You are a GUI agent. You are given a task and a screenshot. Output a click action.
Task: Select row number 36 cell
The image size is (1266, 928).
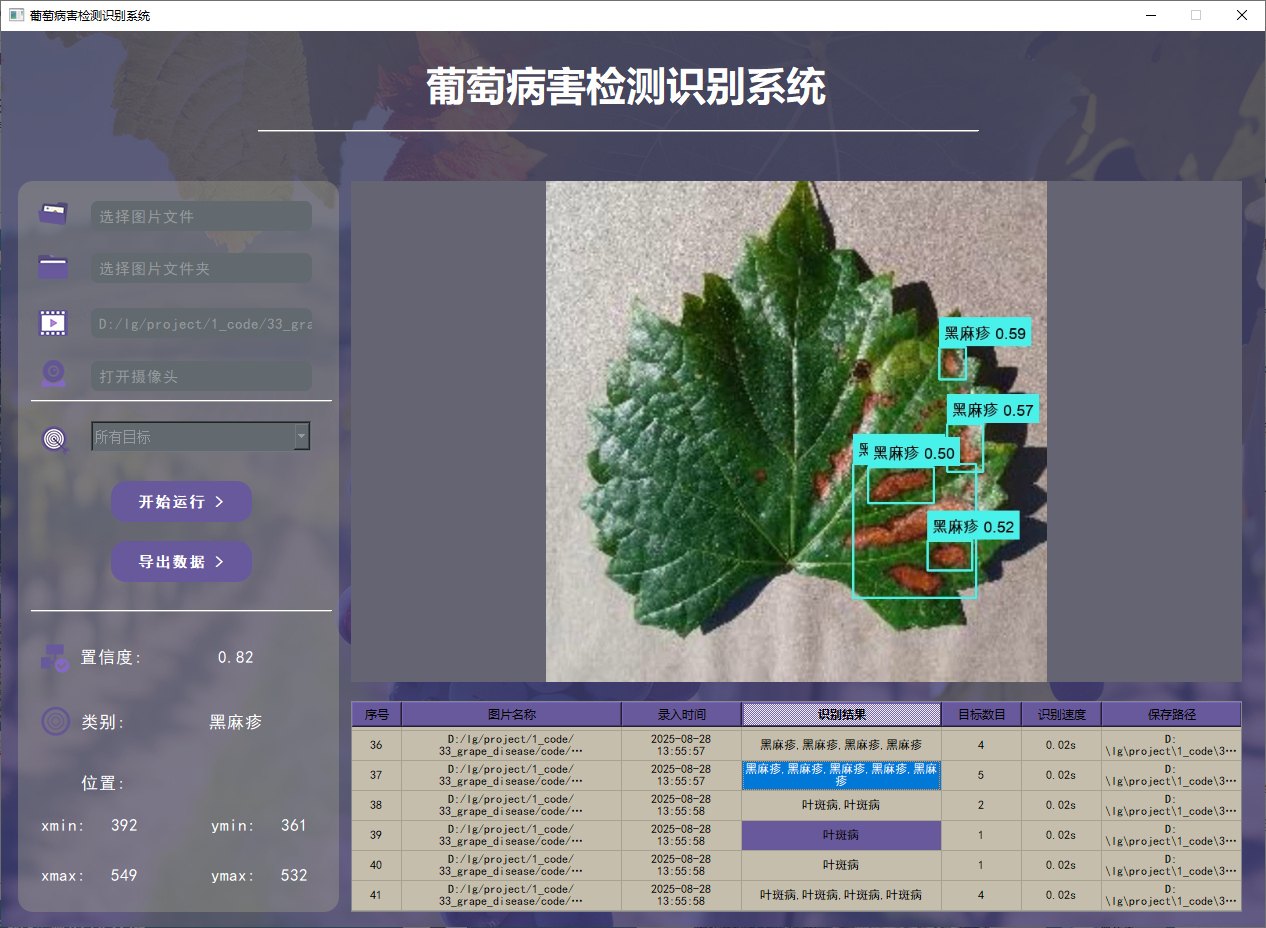376,745
